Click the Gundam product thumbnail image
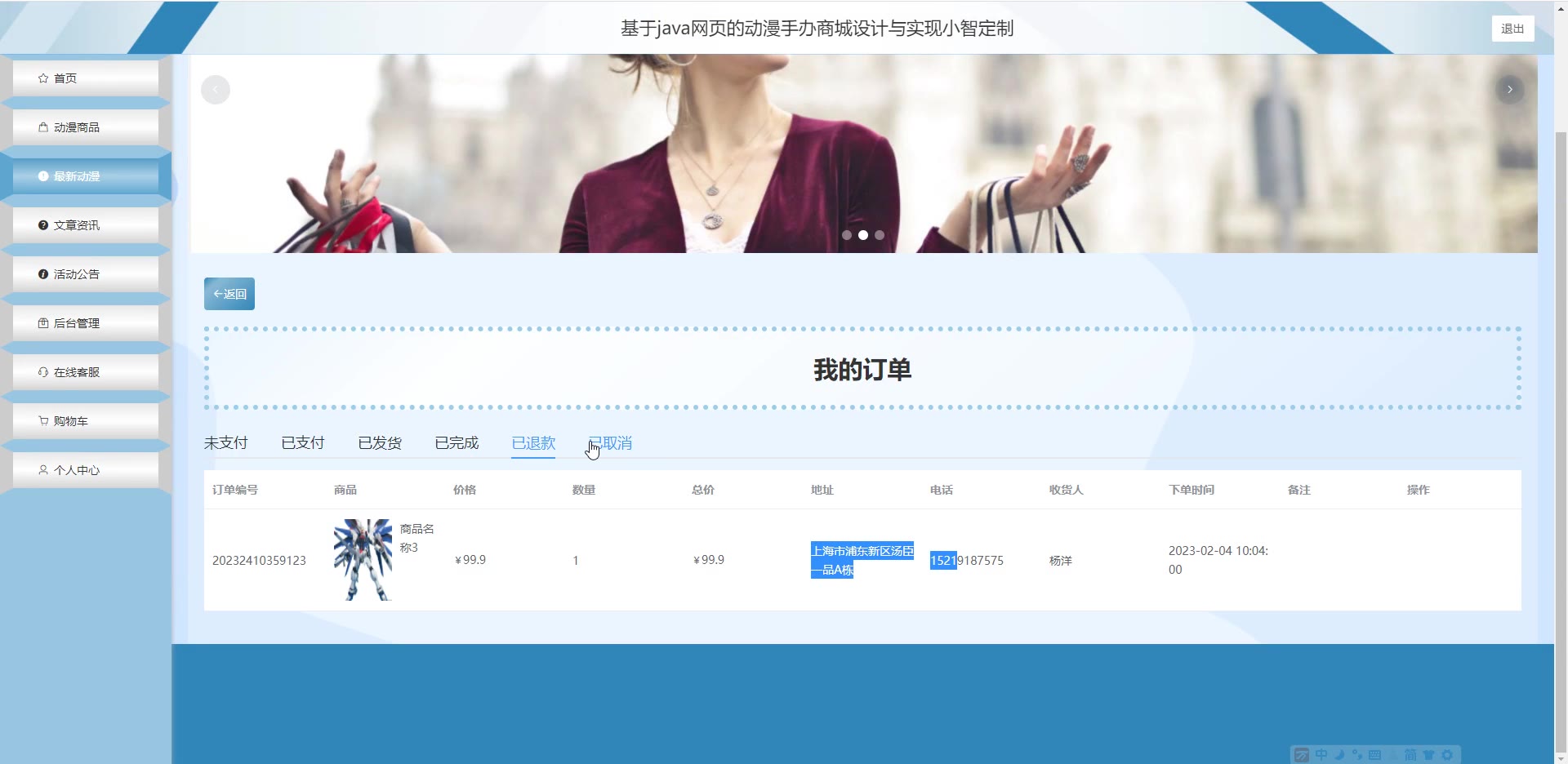This screenshot has height=764, width=1568. point(363,560)
